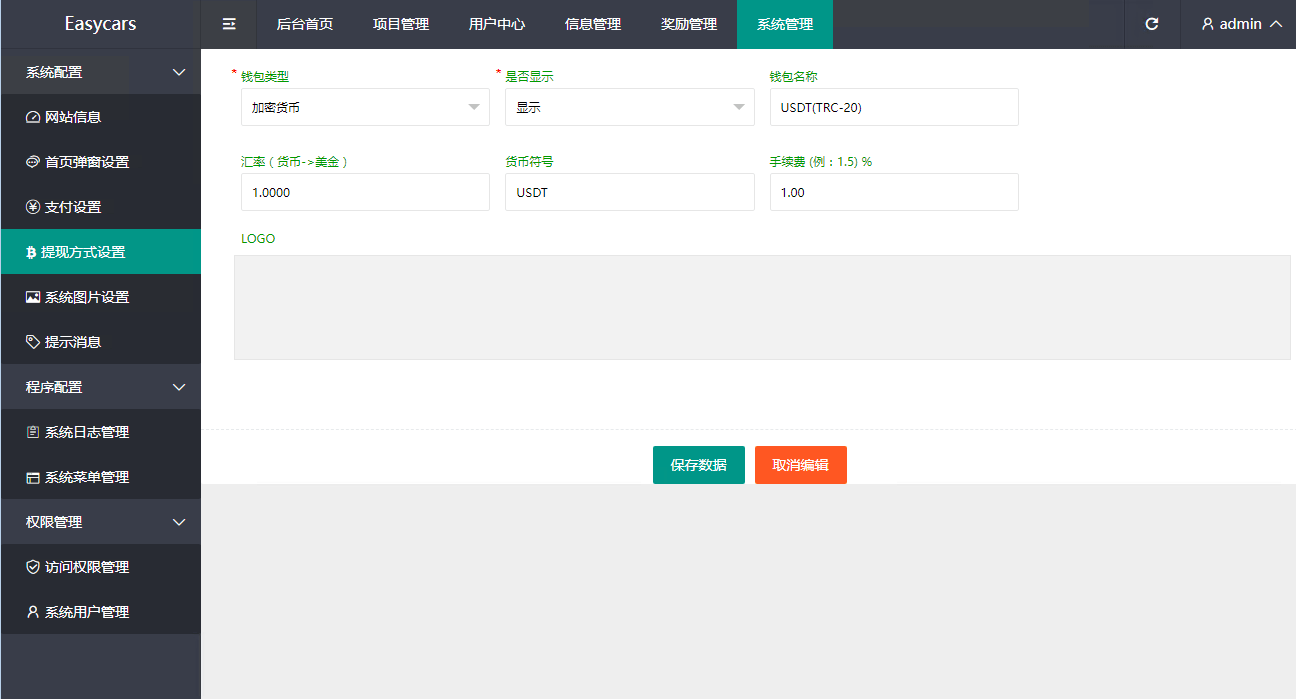The height and width of the screenshot is (699, 1296).
Task: Collapse the sidebar using the hamburger icon
Action: [228, 24]
